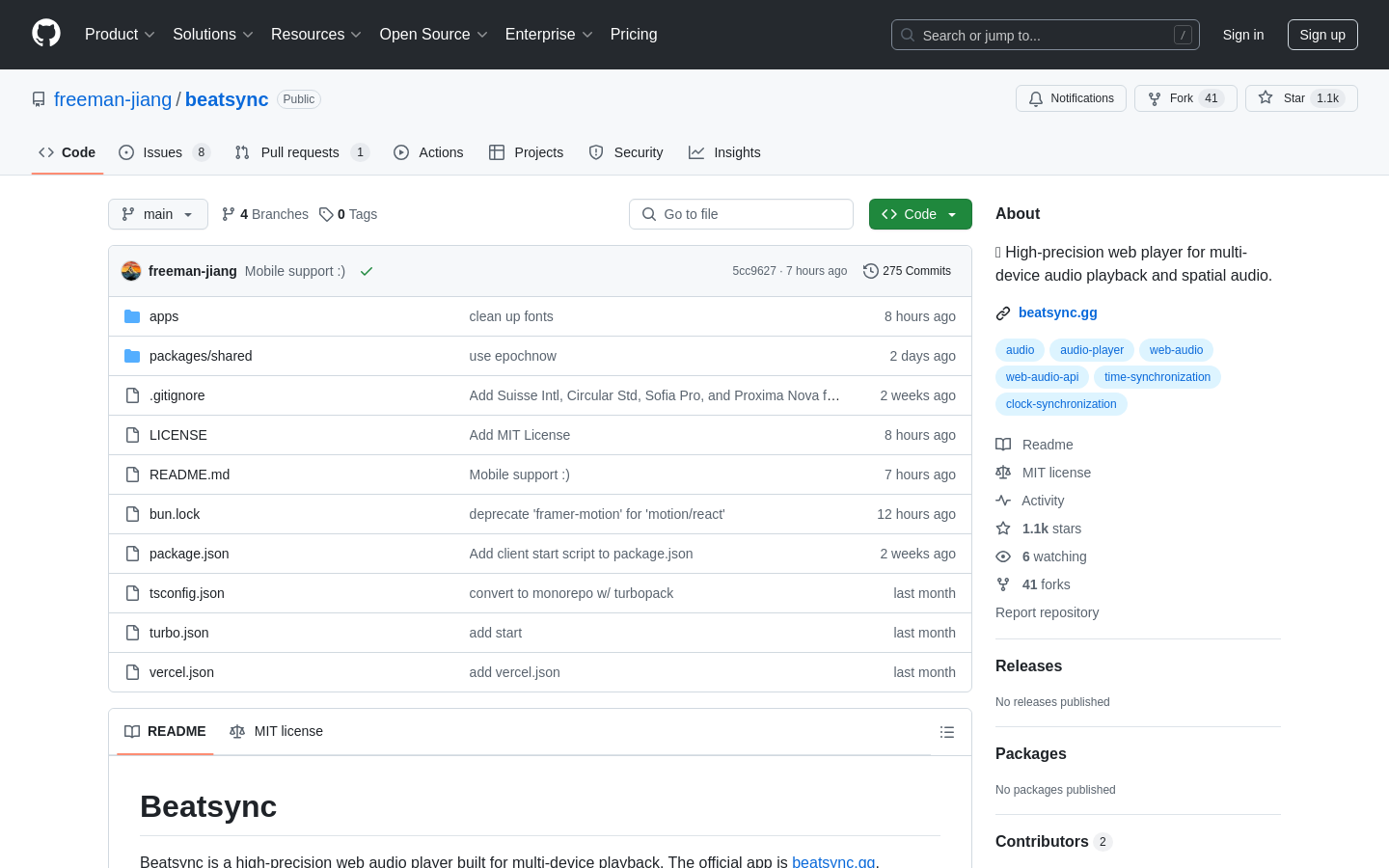
Task: Expand the main branch dropdown
Action: [x=158, y=214]
